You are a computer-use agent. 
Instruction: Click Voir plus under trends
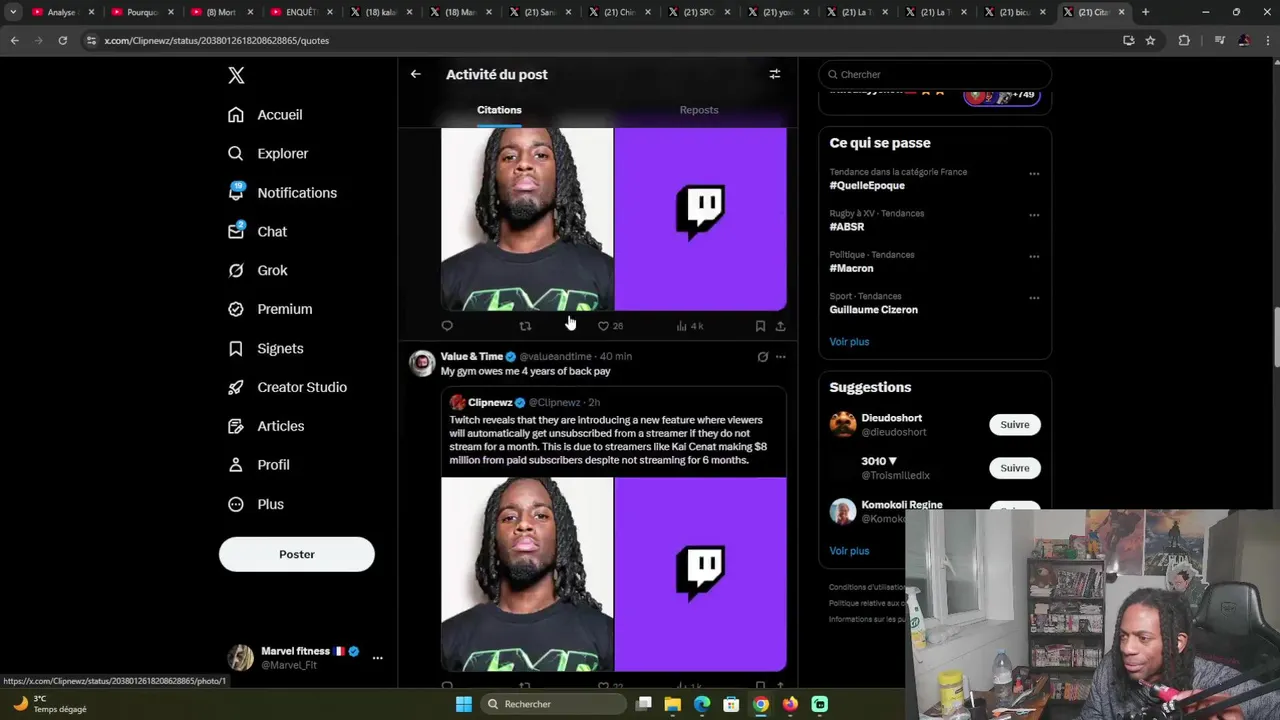[x=849, y=342]
